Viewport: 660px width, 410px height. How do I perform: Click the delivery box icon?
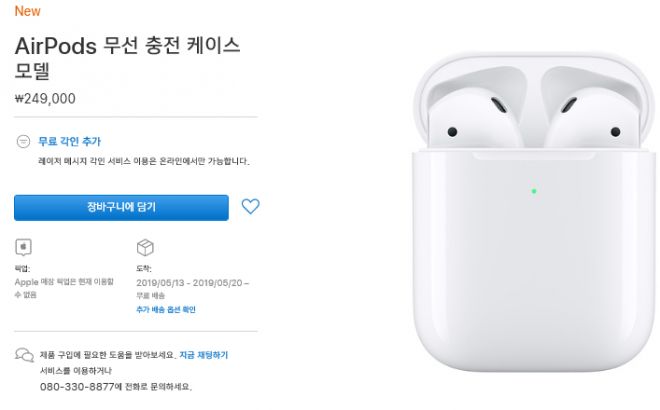145,248
